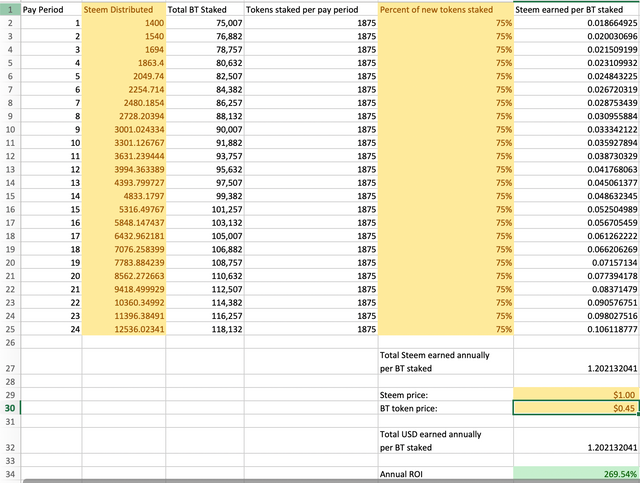Click the Annual ROI value 269.54%
This screenshot has width=640, height=483.
point(576,474)
